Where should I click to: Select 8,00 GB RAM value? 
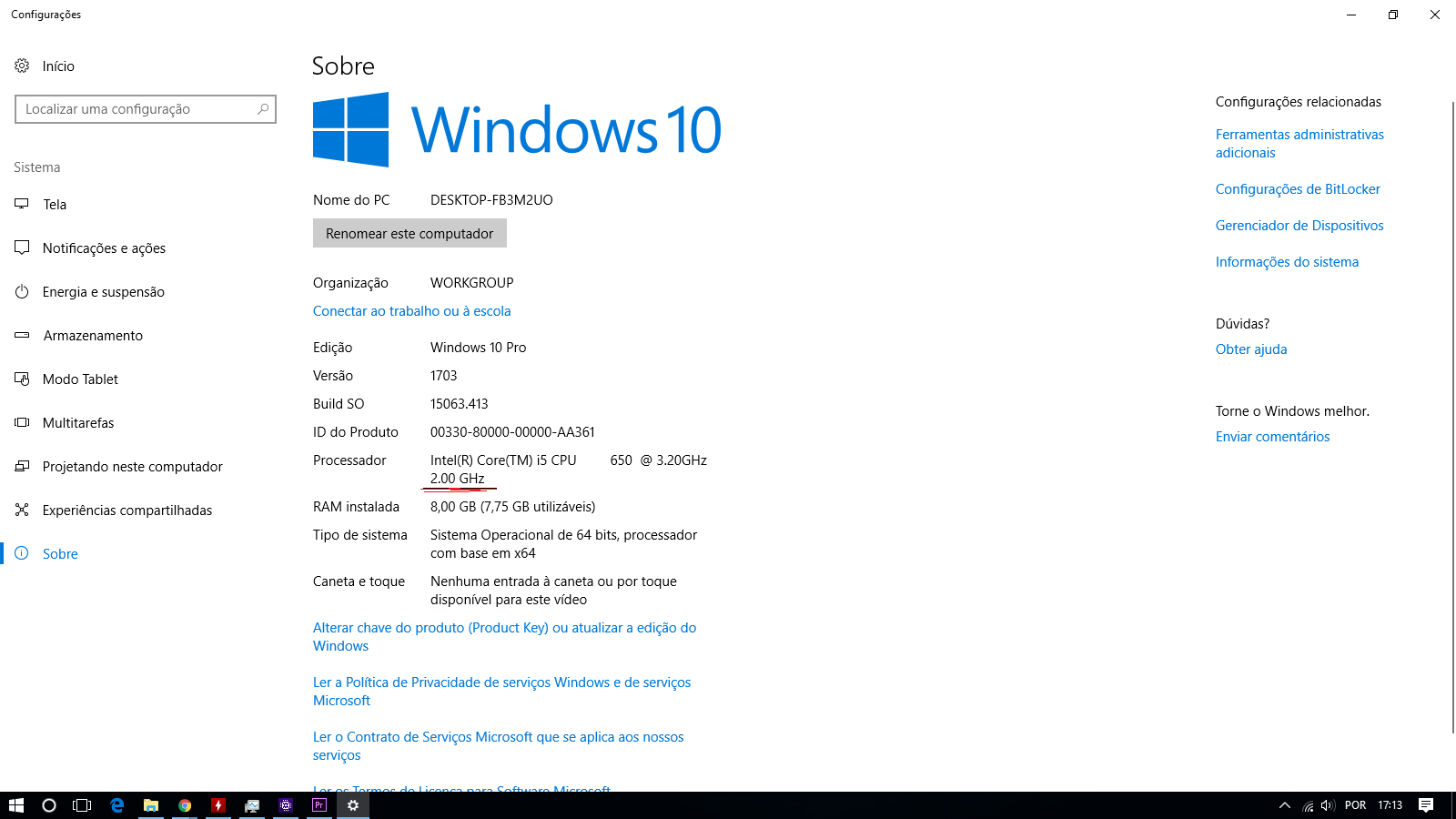coord(512,507)
